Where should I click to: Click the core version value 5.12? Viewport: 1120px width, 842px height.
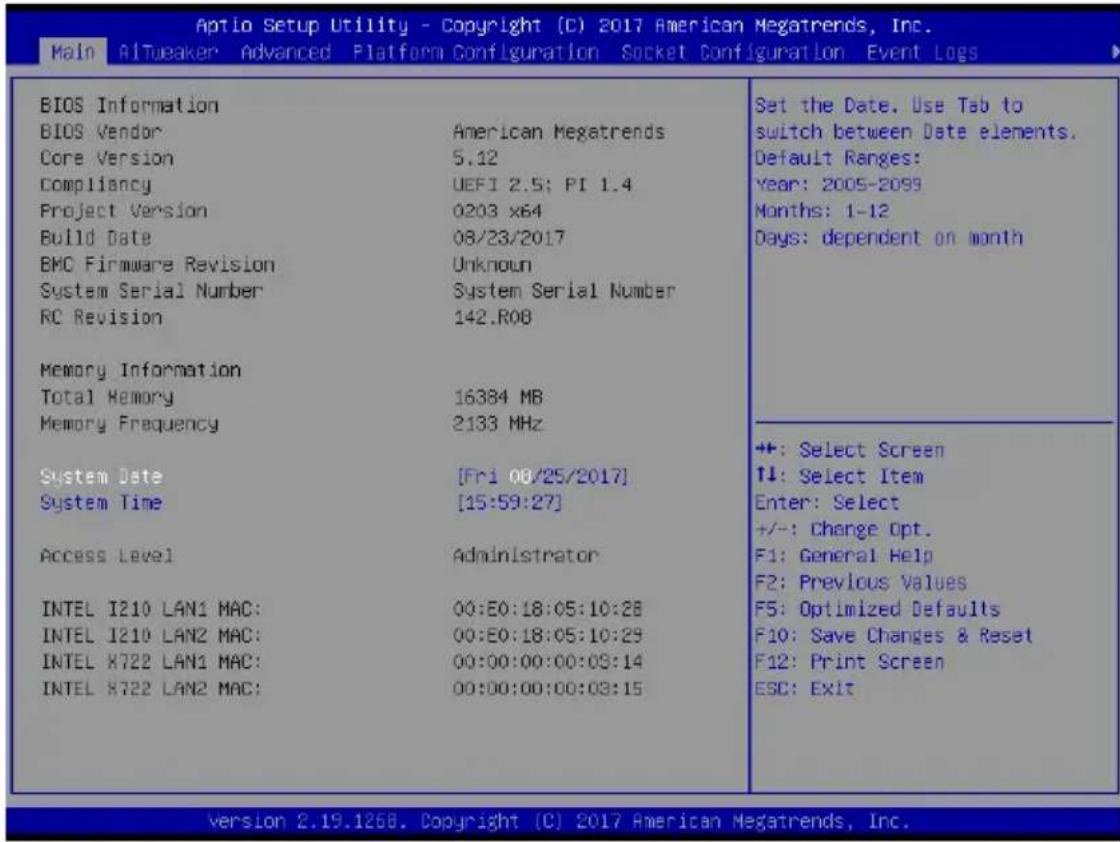476,159
